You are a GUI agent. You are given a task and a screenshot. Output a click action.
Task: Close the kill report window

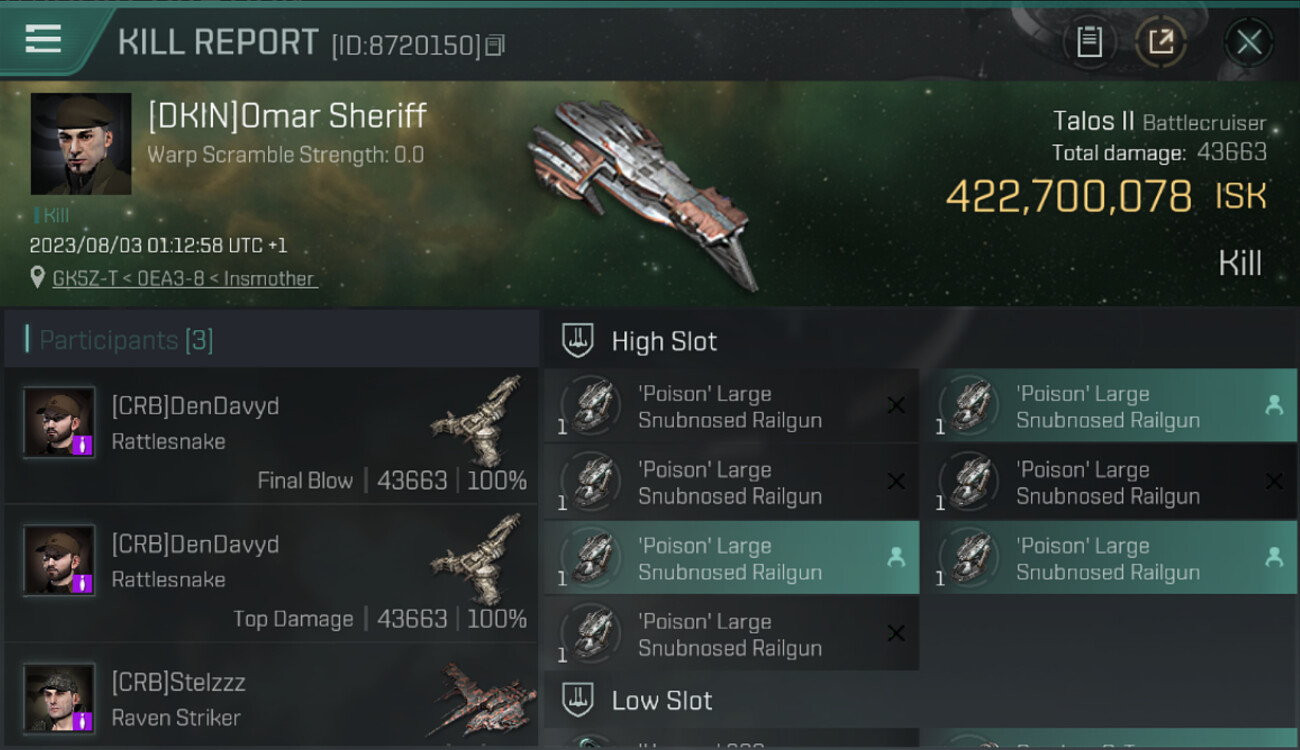(1249, 42)
